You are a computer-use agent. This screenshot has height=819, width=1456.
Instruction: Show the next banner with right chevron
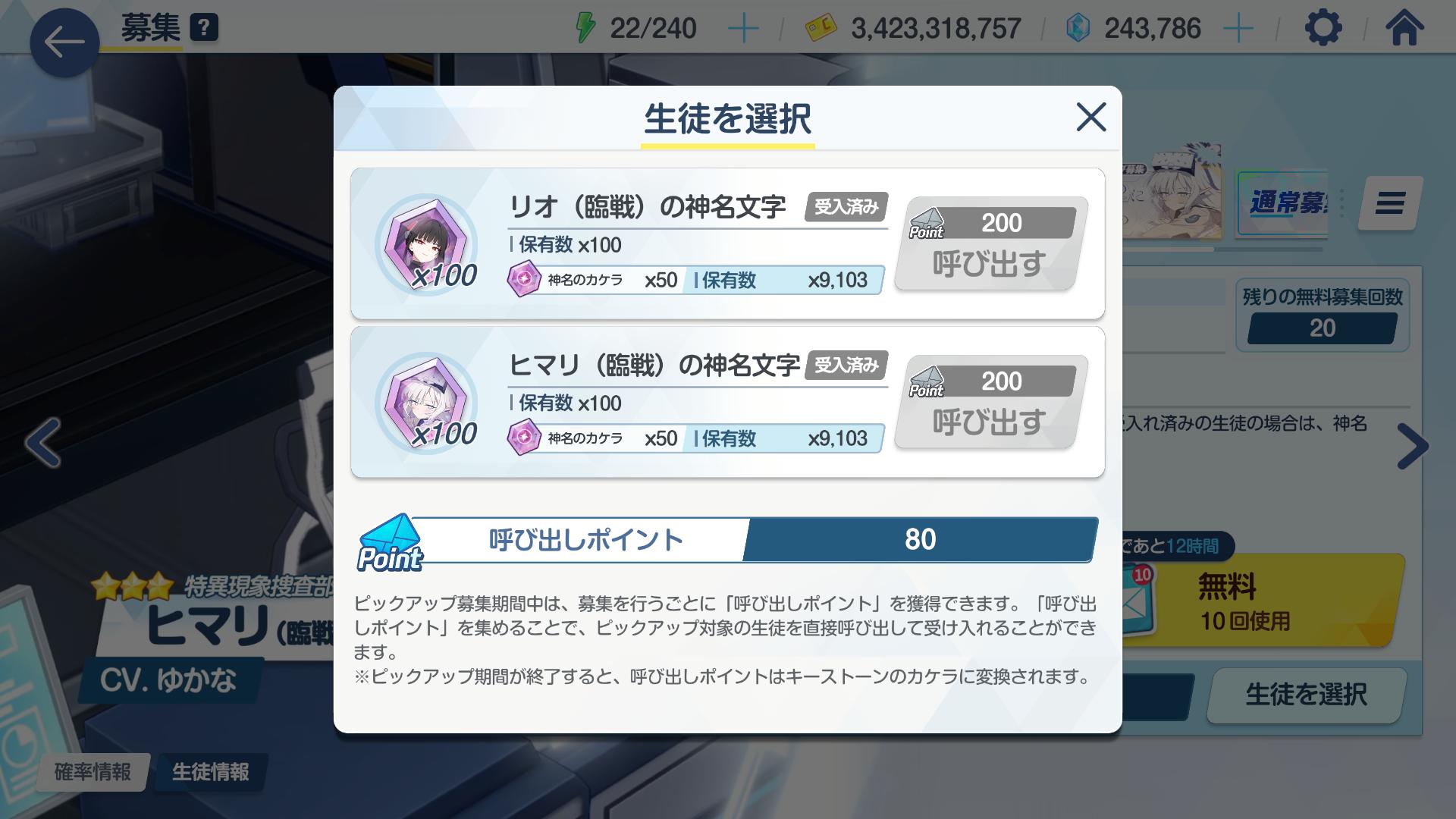point(1412,446)
